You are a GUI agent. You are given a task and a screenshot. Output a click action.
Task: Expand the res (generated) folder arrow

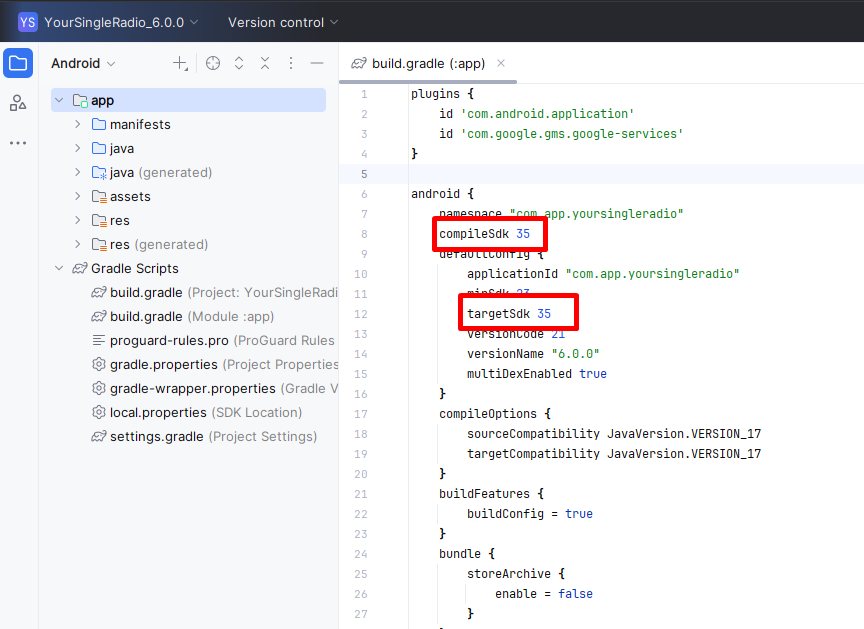[x=78, y=244]
